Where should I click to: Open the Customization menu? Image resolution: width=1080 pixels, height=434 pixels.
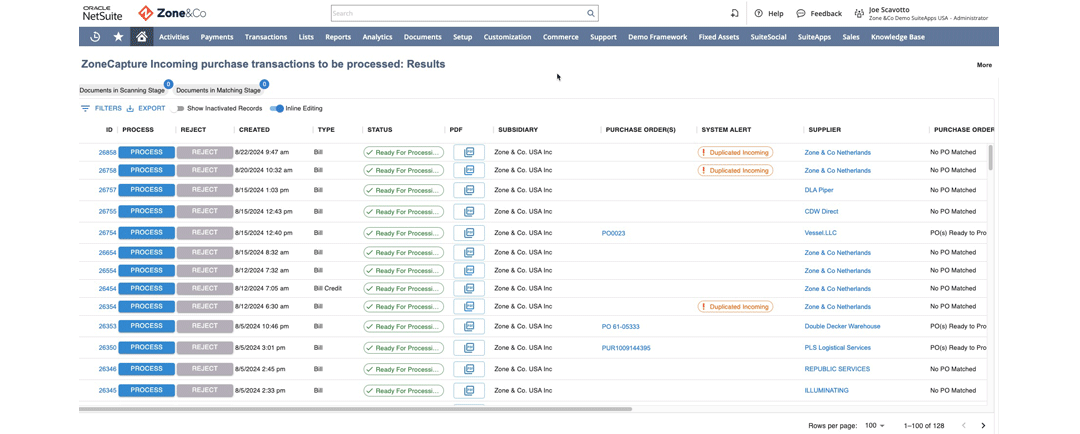[507, 37]
